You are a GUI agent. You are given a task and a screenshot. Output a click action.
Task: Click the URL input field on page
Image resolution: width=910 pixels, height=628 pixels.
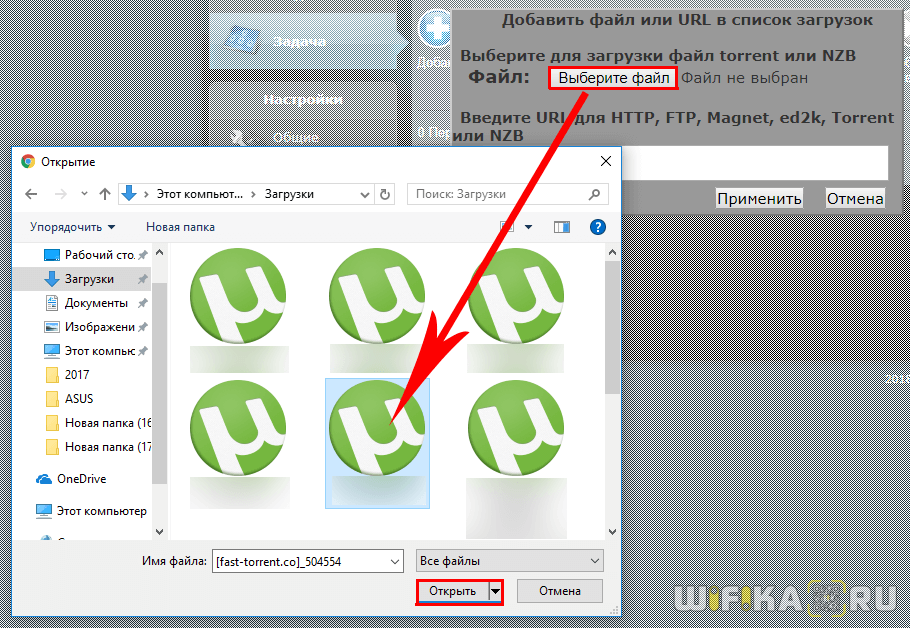click(x=754, y=163)
